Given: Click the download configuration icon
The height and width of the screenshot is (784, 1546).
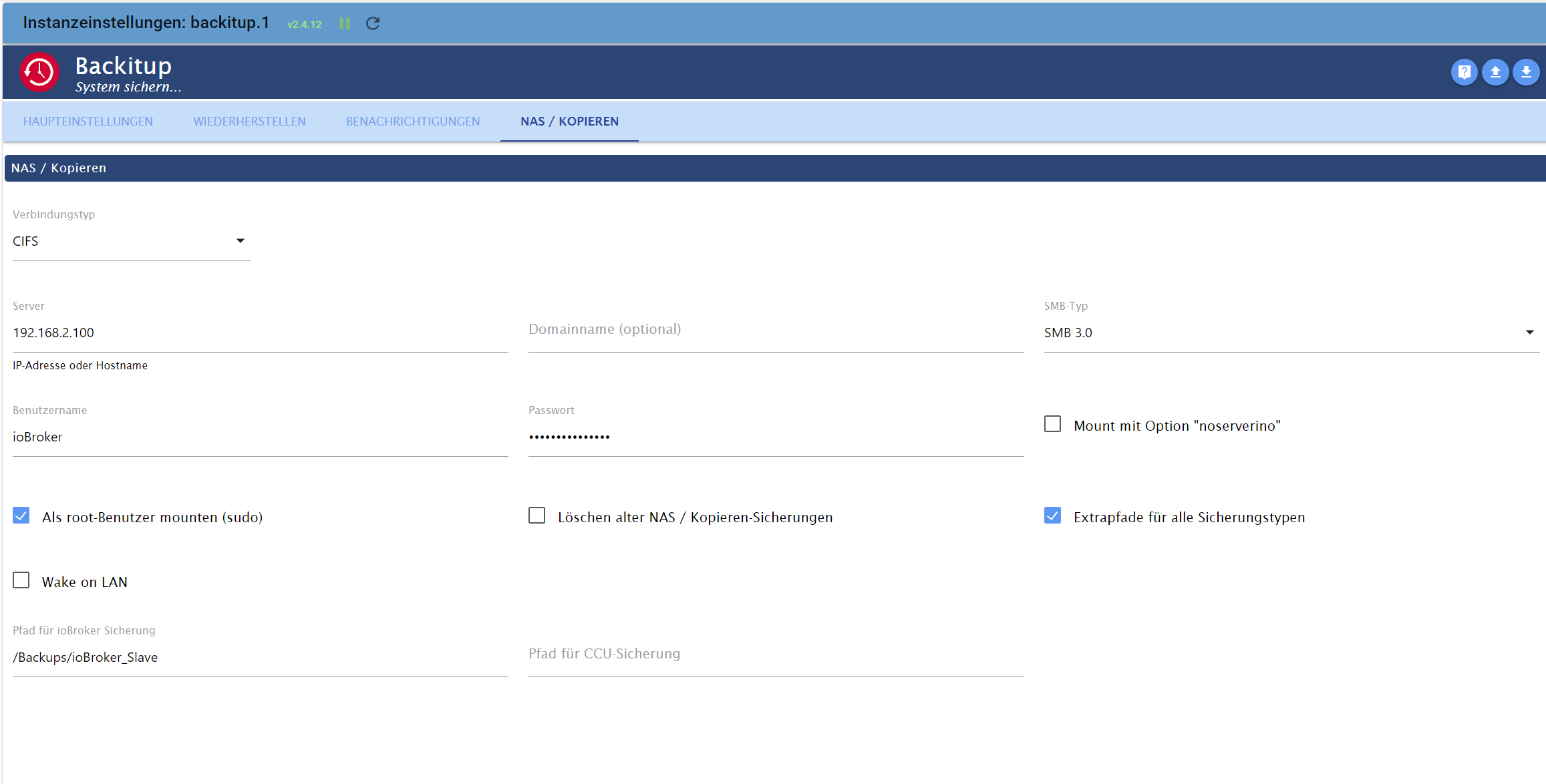Looking at the screenshot, I should click(1526, 72).
